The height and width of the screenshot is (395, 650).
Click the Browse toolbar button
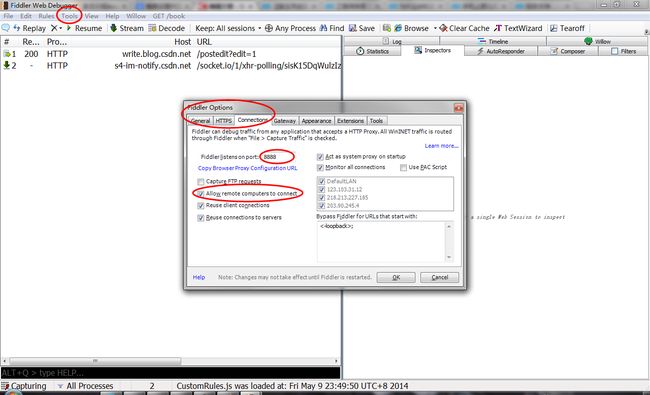point(411,28)
